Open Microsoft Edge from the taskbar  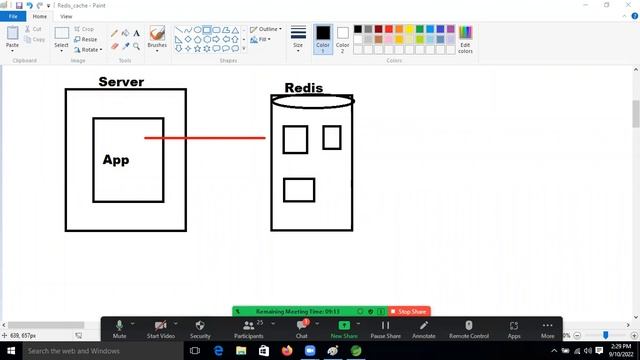(218, 351)
